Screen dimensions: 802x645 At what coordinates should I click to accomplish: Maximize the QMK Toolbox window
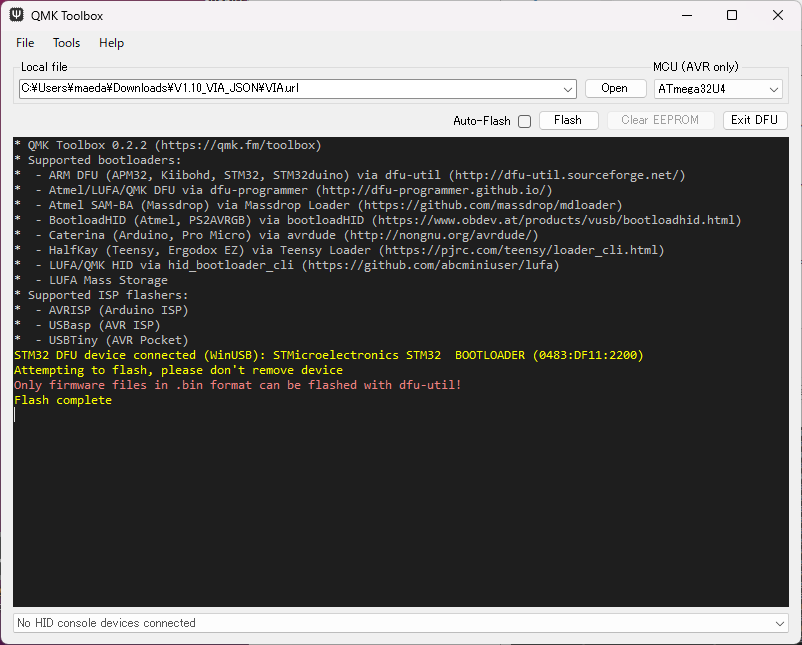(x=732, y=15)
